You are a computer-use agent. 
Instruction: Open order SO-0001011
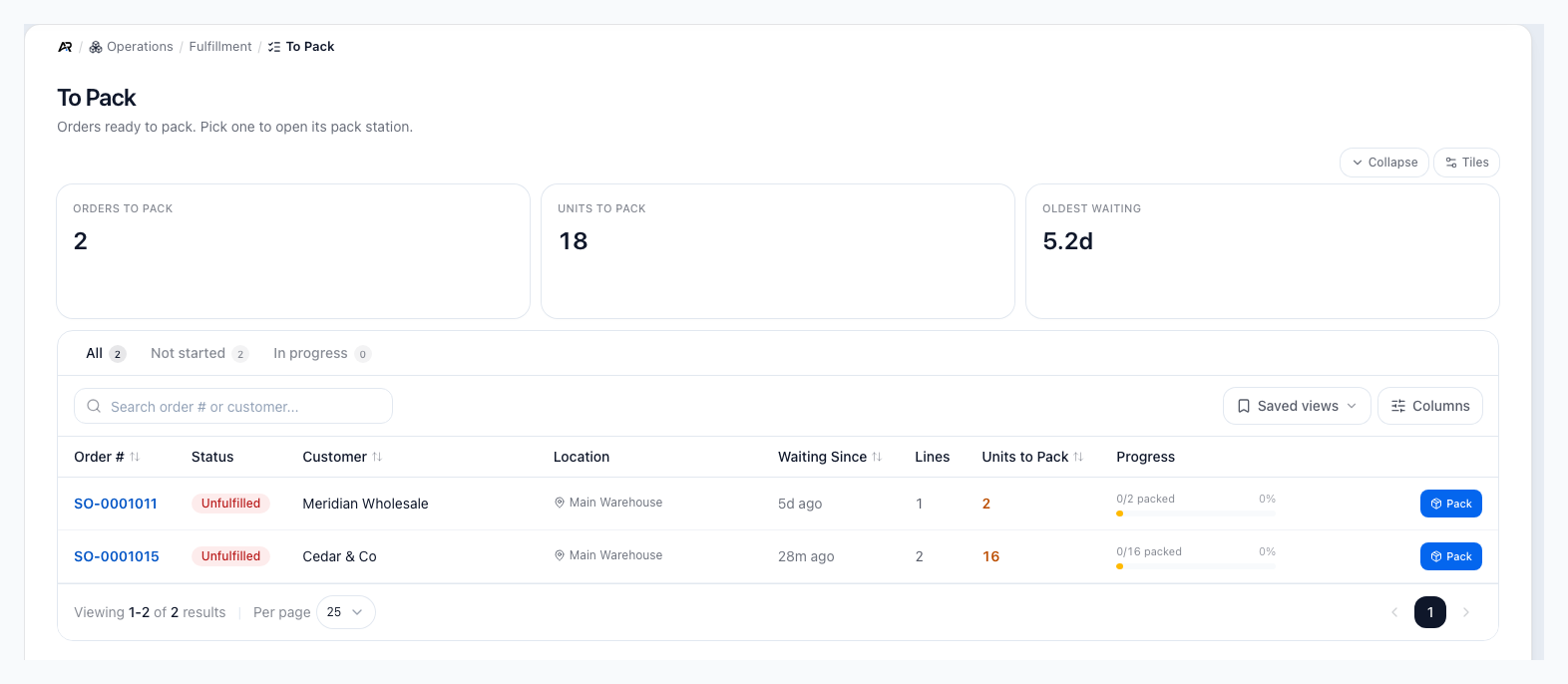click(116, 504)
